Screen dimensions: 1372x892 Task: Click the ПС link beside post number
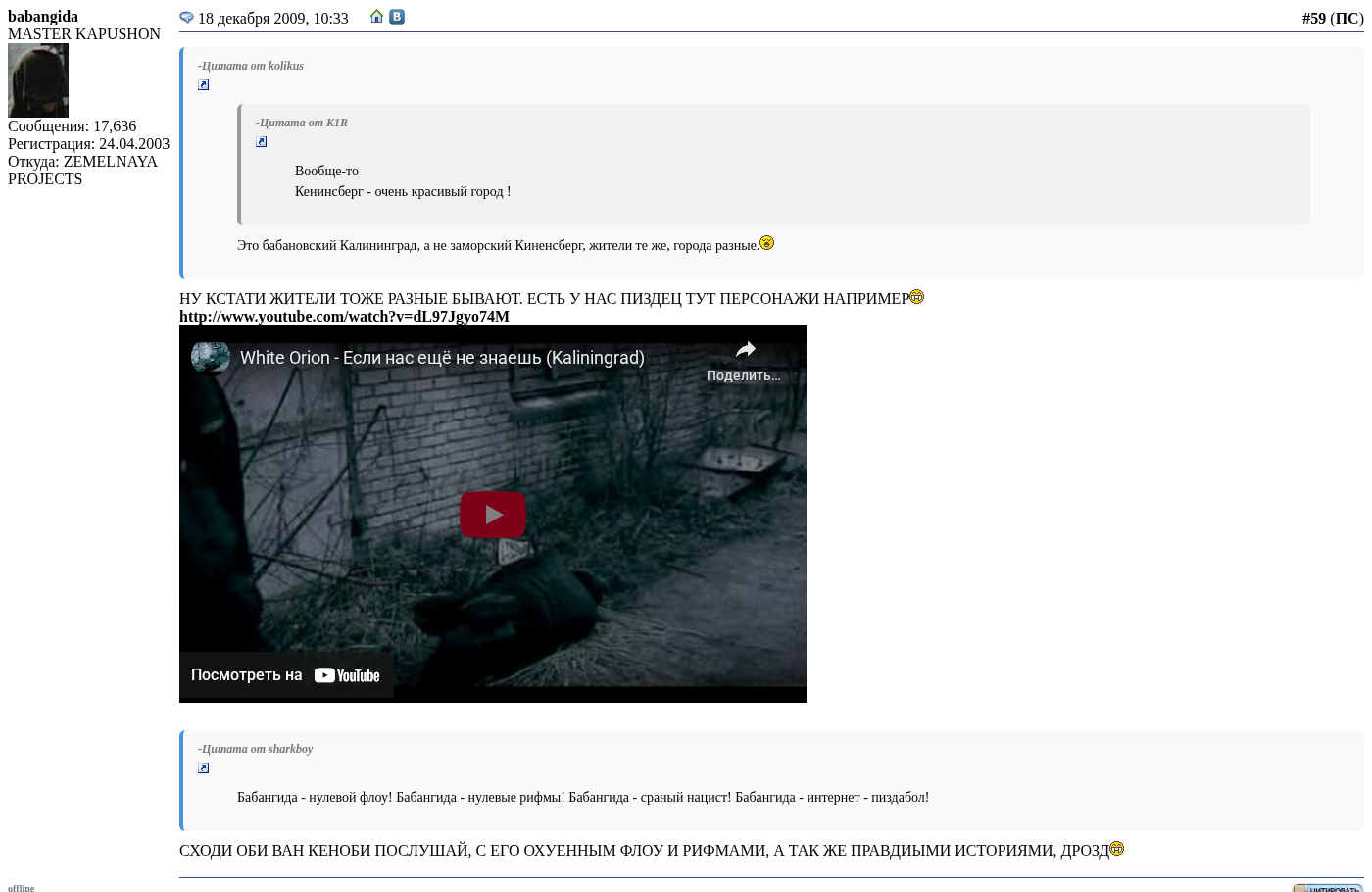pos(1347,19)
